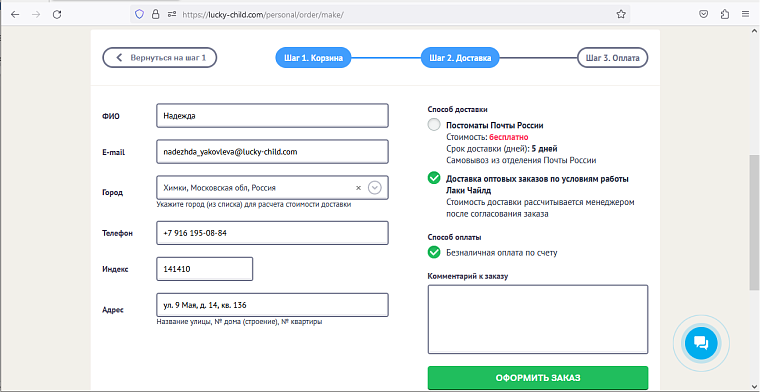
Task: Clear the selected city with the x icon
Action: click(359, 188)
